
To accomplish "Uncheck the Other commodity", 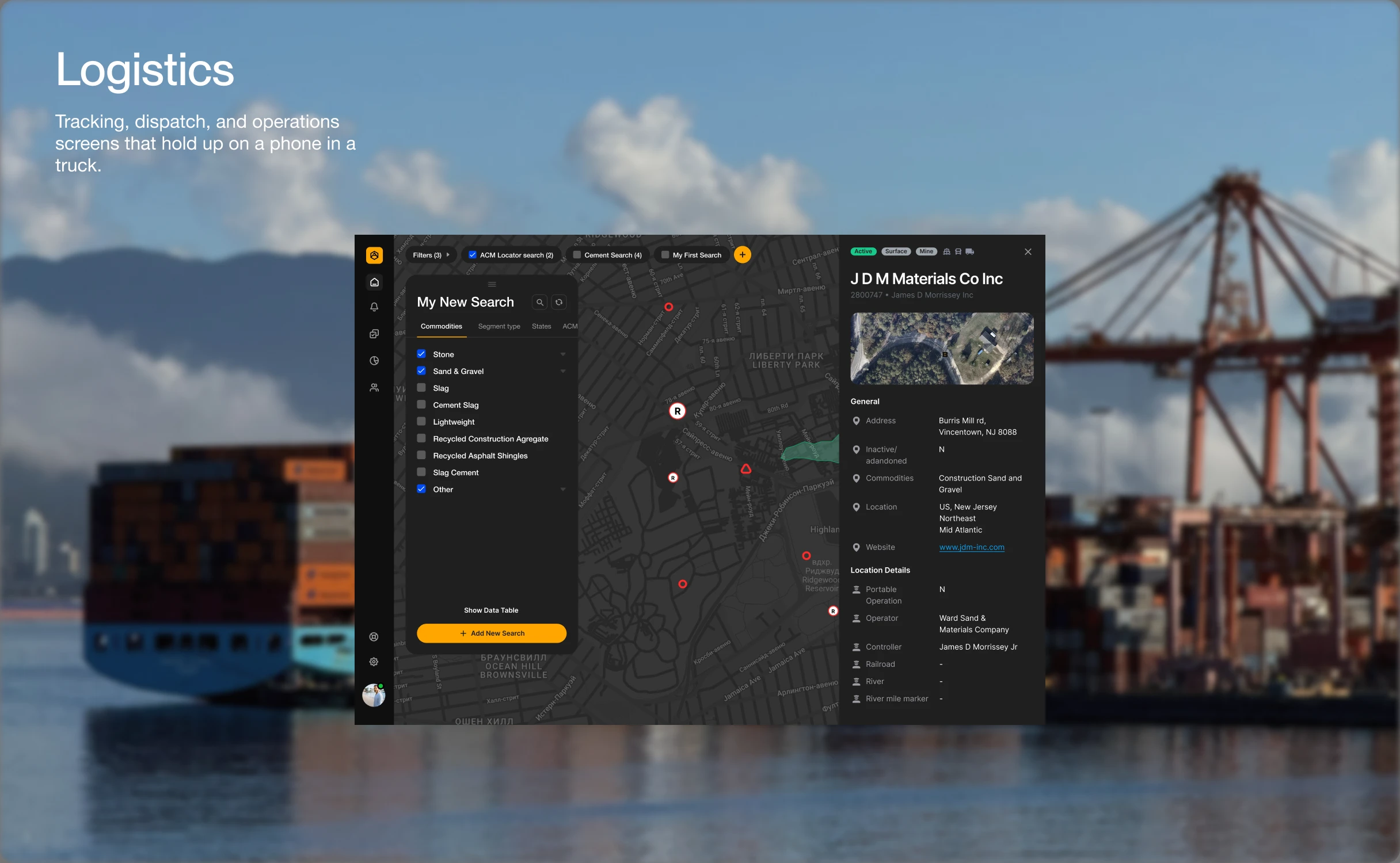I will point(421,489).
